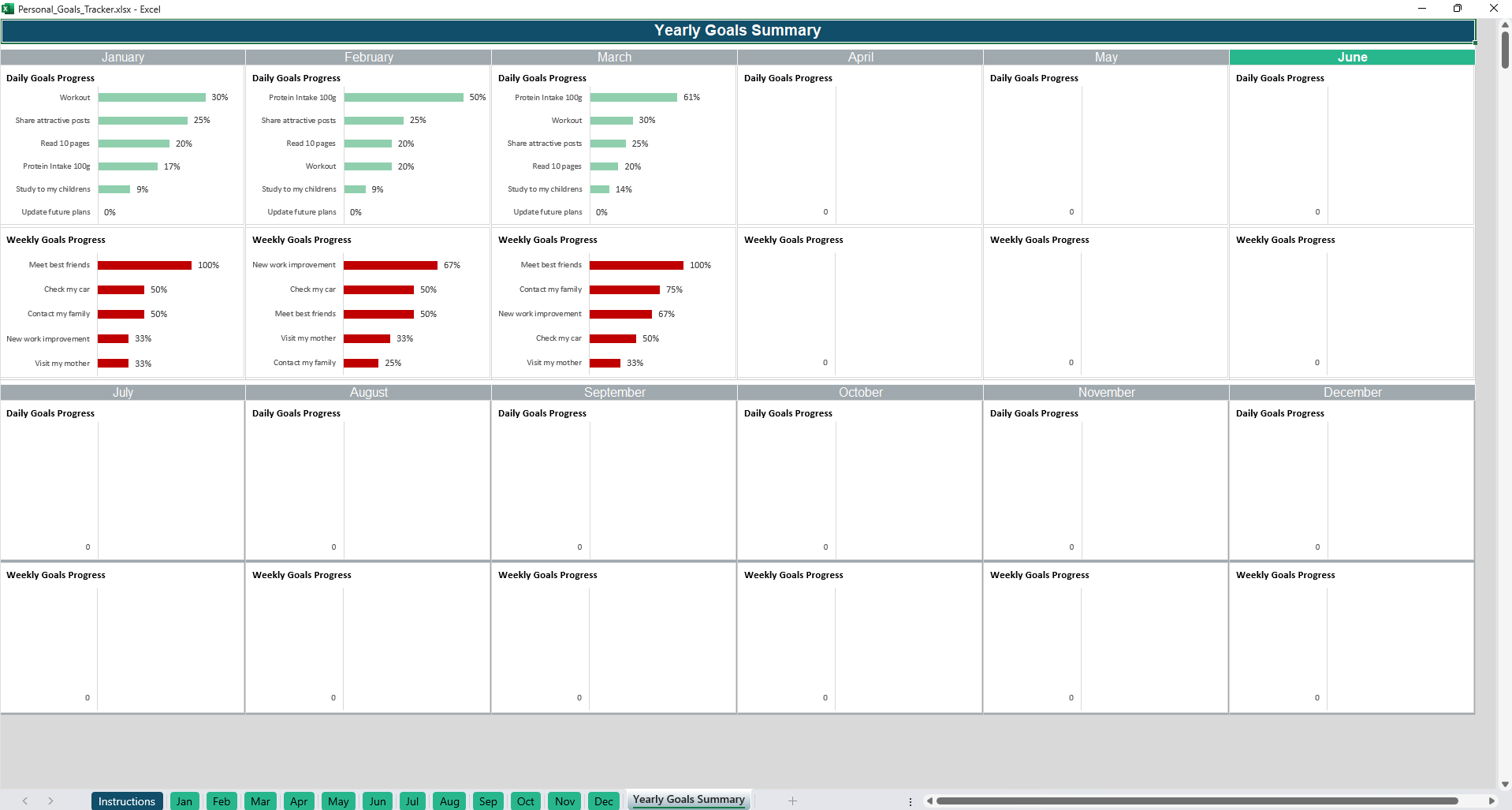Click the highlighted June month header
The width and height of the screenshot is (1512, 810).
(x=1351, y=57)
